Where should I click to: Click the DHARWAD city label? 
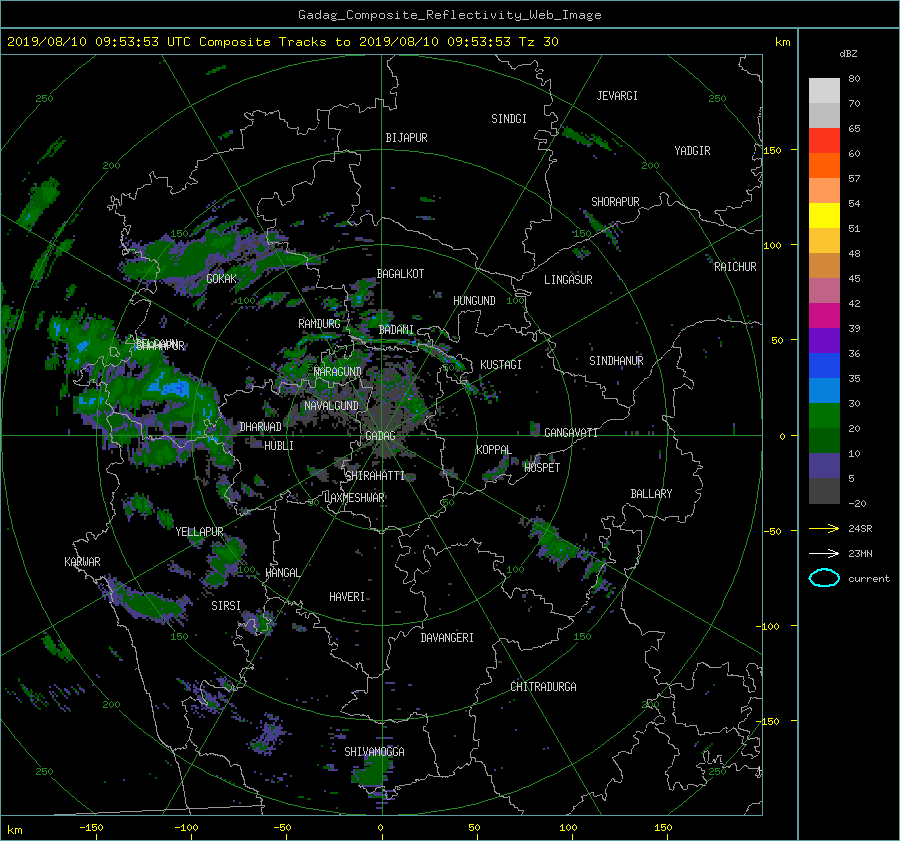coord(260,427)
